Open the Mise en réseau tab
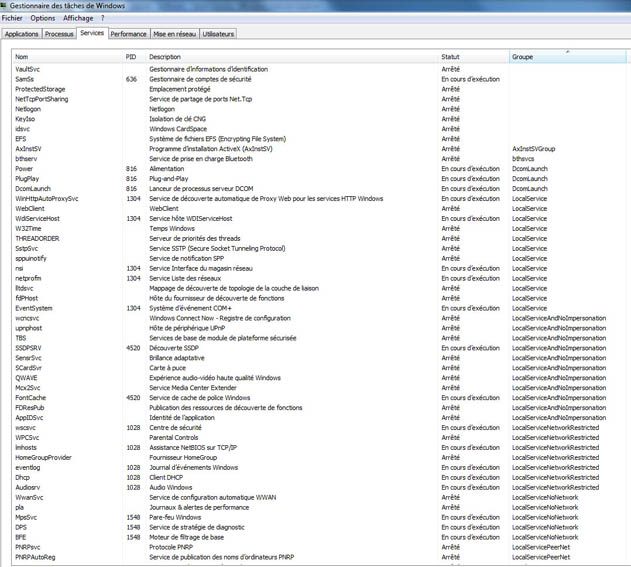631x567 pixels. (x=175, y=34)
